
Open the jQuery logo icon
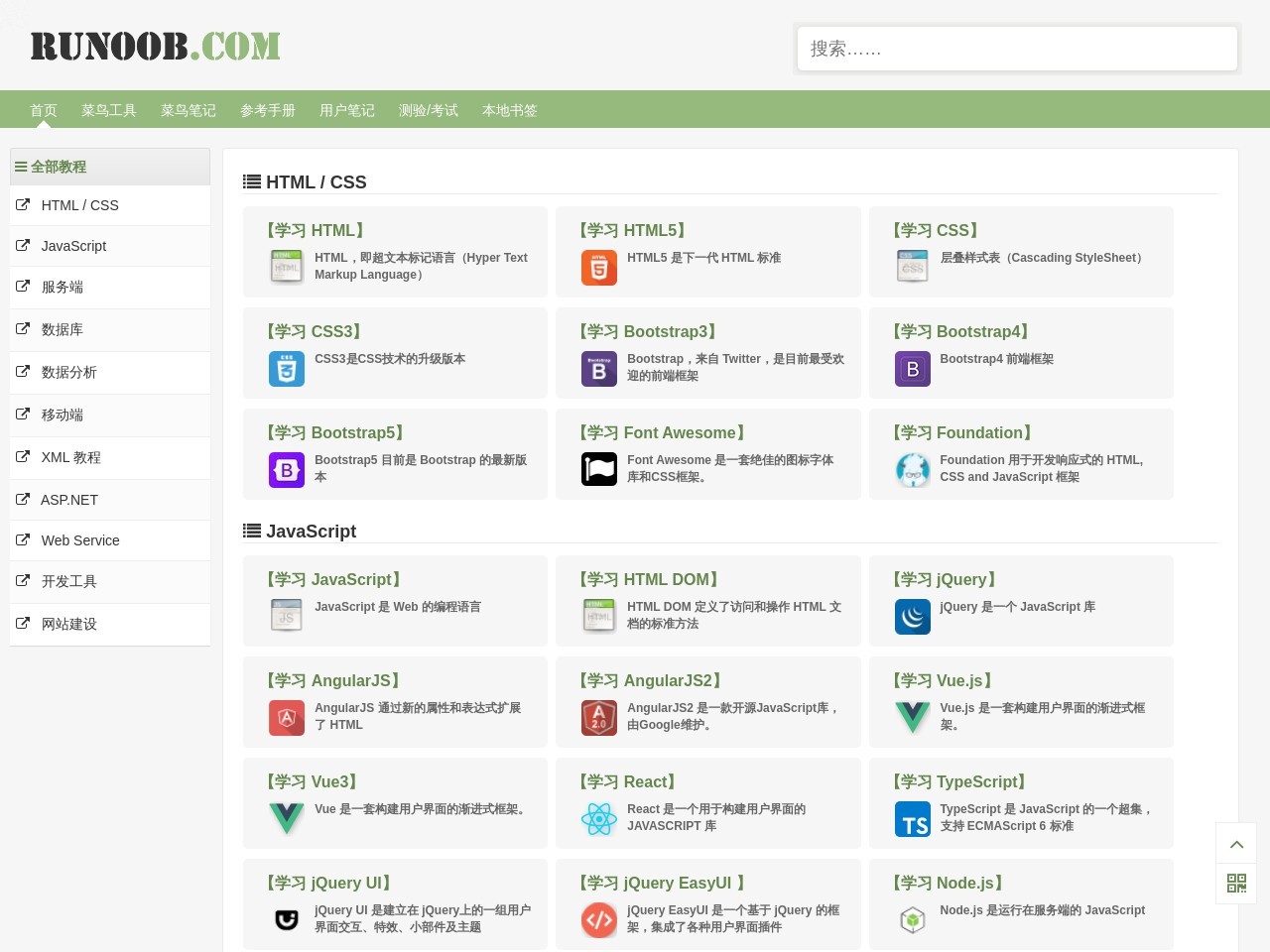click(x=912, y=617)
